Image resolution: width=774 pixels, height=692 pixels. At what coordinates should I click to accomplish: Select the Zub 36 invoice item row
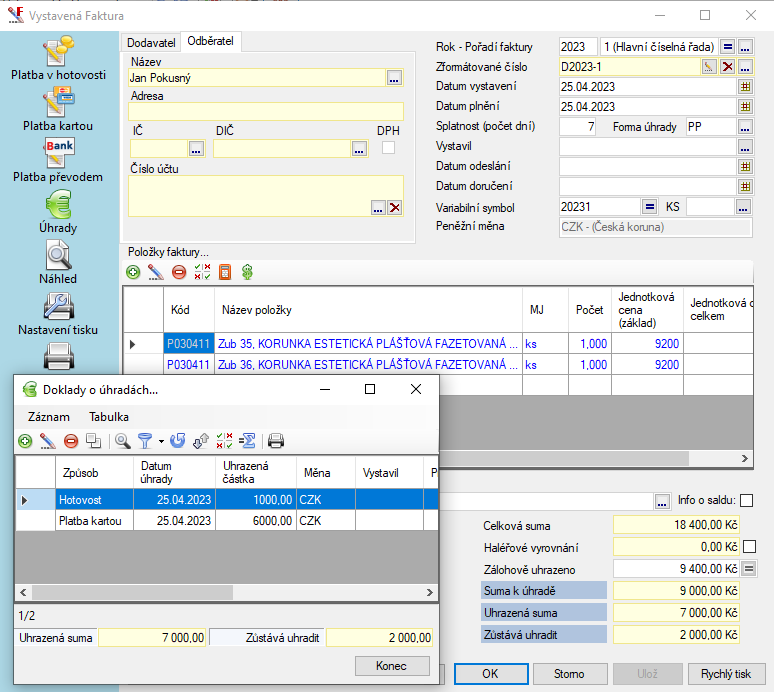(438, 365)
